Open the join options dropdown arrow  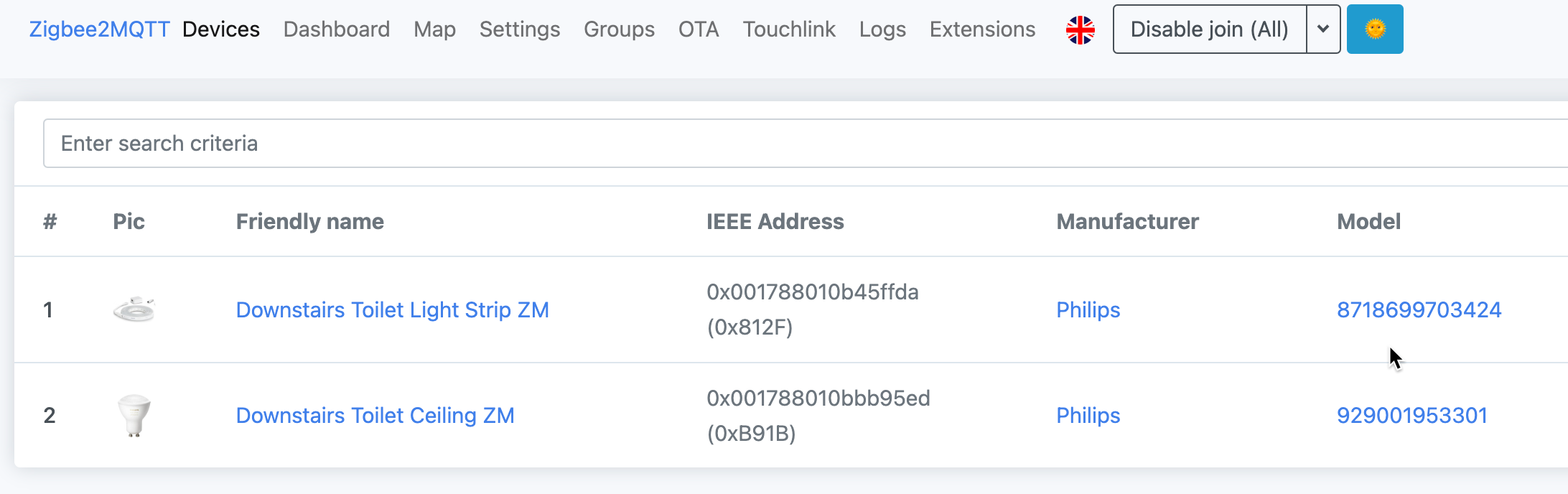click(x=1323, y=29)
